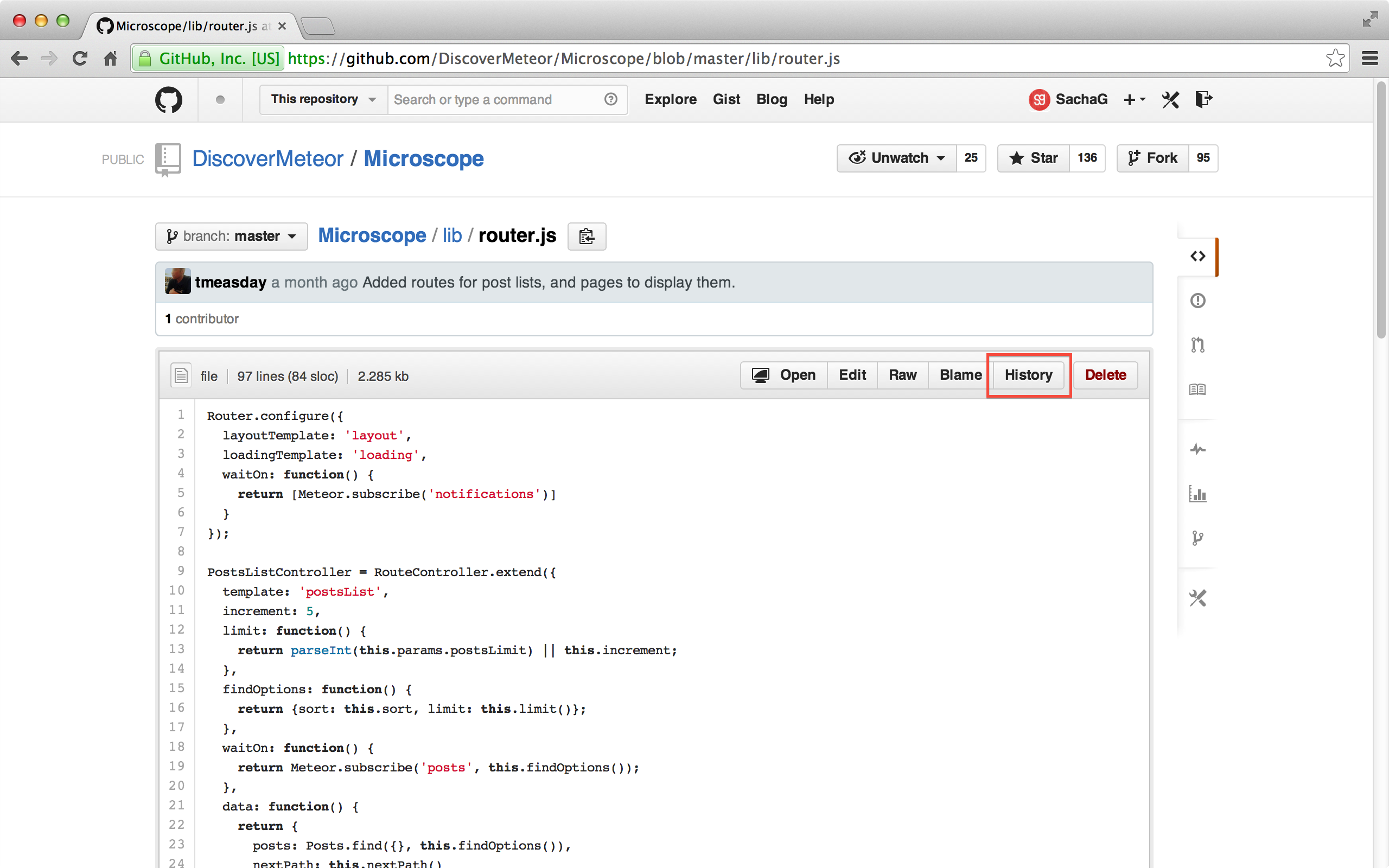Viewport: 1389px width, 868px height.
Task: Open Issues via the exclamation sidebar icon
Action: [1198, 300]
